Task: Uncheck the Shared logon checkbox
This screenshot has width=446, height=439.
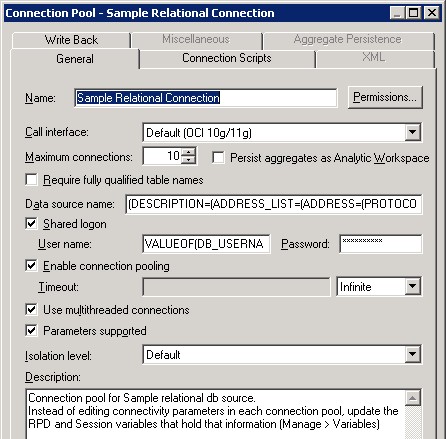Action: [x=31, y=223]
